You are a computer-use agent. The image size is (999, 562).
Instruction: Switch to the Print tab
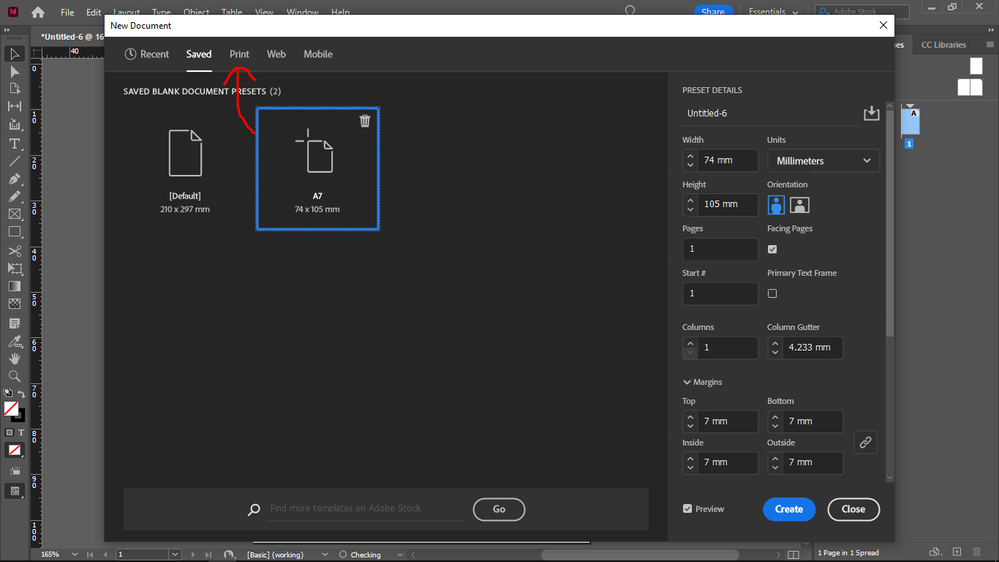[x=240, y=54]
